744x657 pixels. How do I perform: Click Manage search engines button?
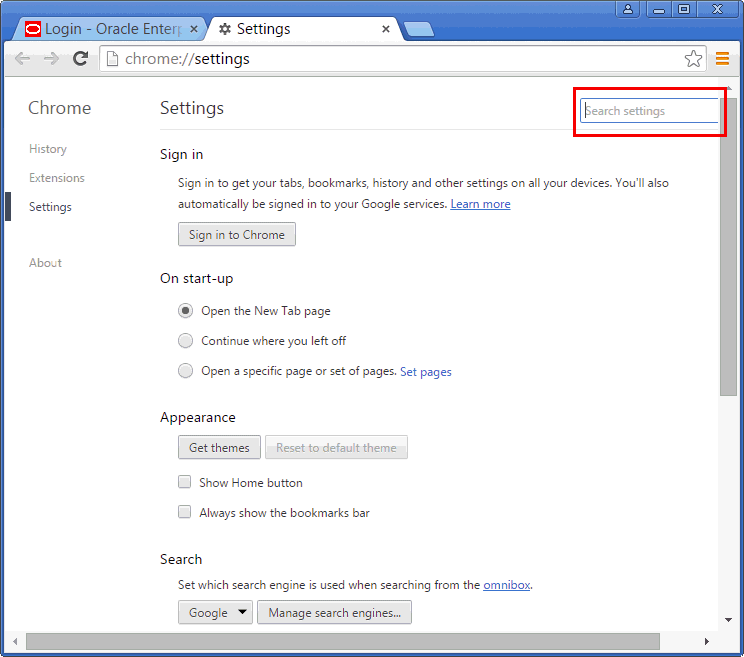(x=335, y=612)
